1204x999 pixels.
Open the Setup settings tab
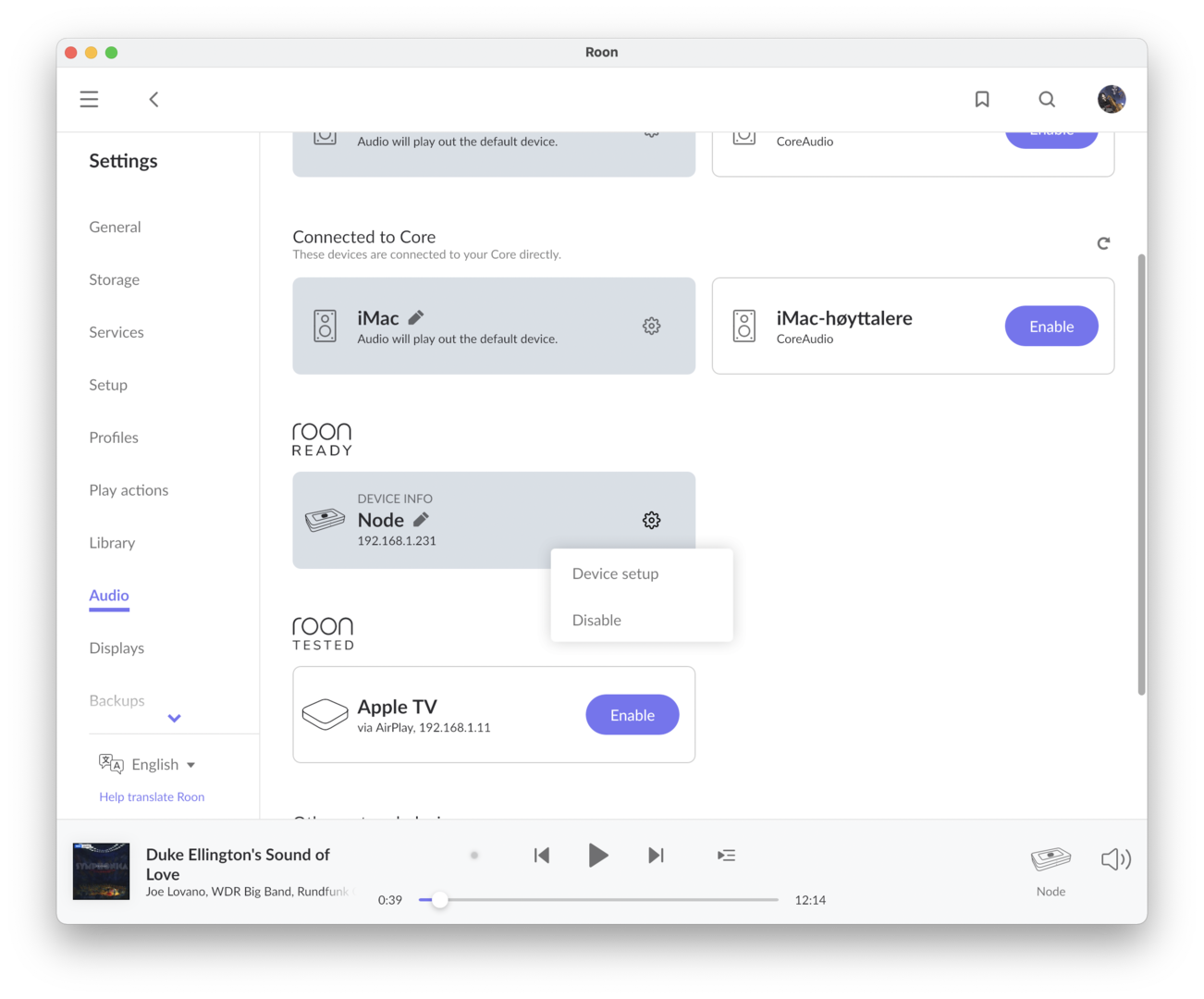pyautogui.click(x=108, y=385)
